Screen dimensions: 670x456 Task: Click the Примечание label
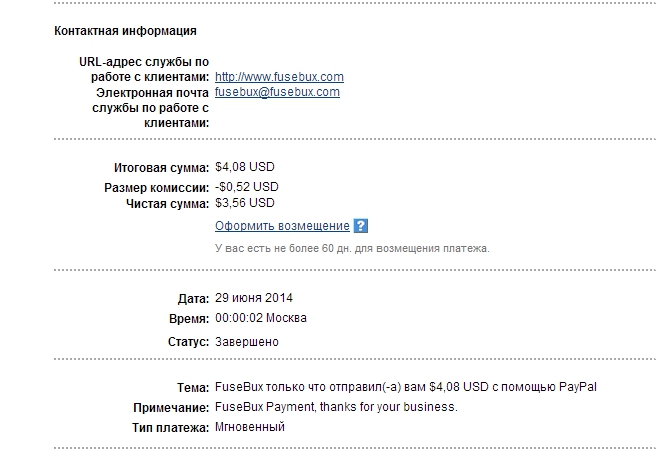tap(170, 408)
